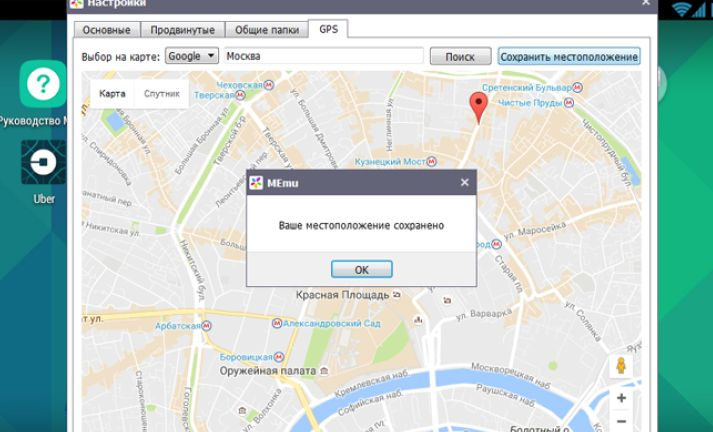The height and width of the screenshot is (432, 713).
Task: Click the Кузнецкий Мост metro icon
Action: [432, 161]
